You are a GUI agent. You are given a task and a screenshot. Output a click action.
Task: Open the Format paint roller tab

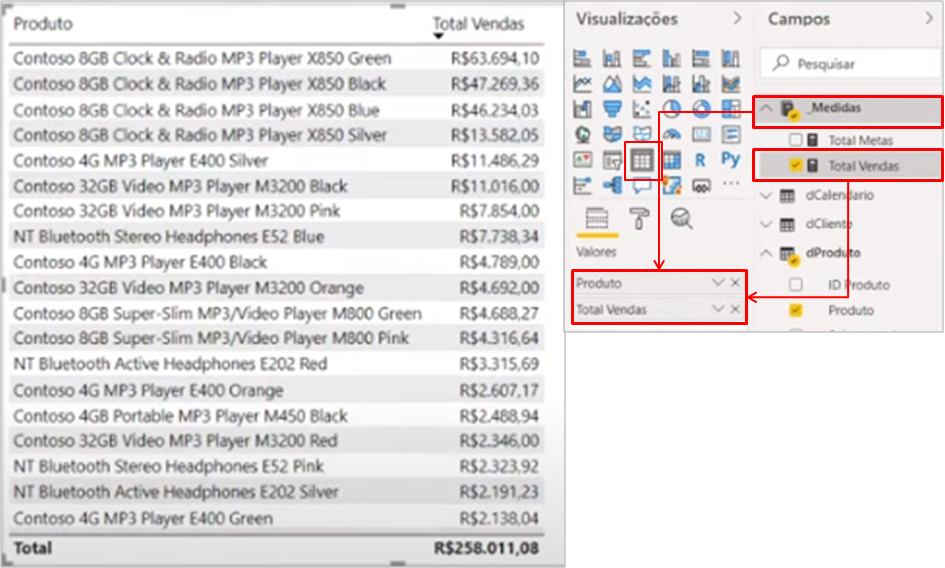tap(638, 218)
